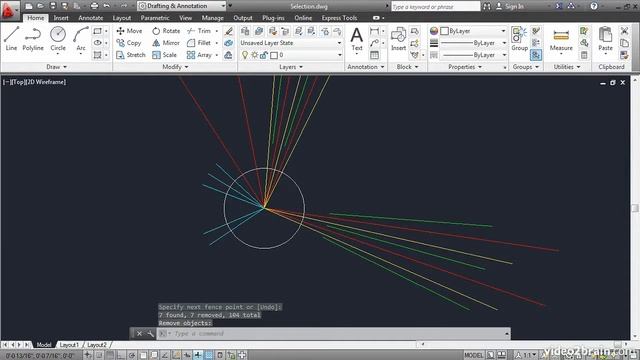The height and width of the screenshot is (360, 640).
Task: Open the Manage ribbon tab
Action: (x=212, y=18)
